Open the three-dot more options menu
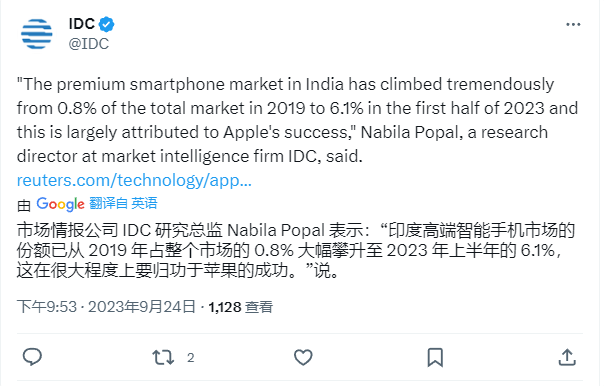Screen dimensions: 604x388 pyautogui.click(x=573, y=25)
